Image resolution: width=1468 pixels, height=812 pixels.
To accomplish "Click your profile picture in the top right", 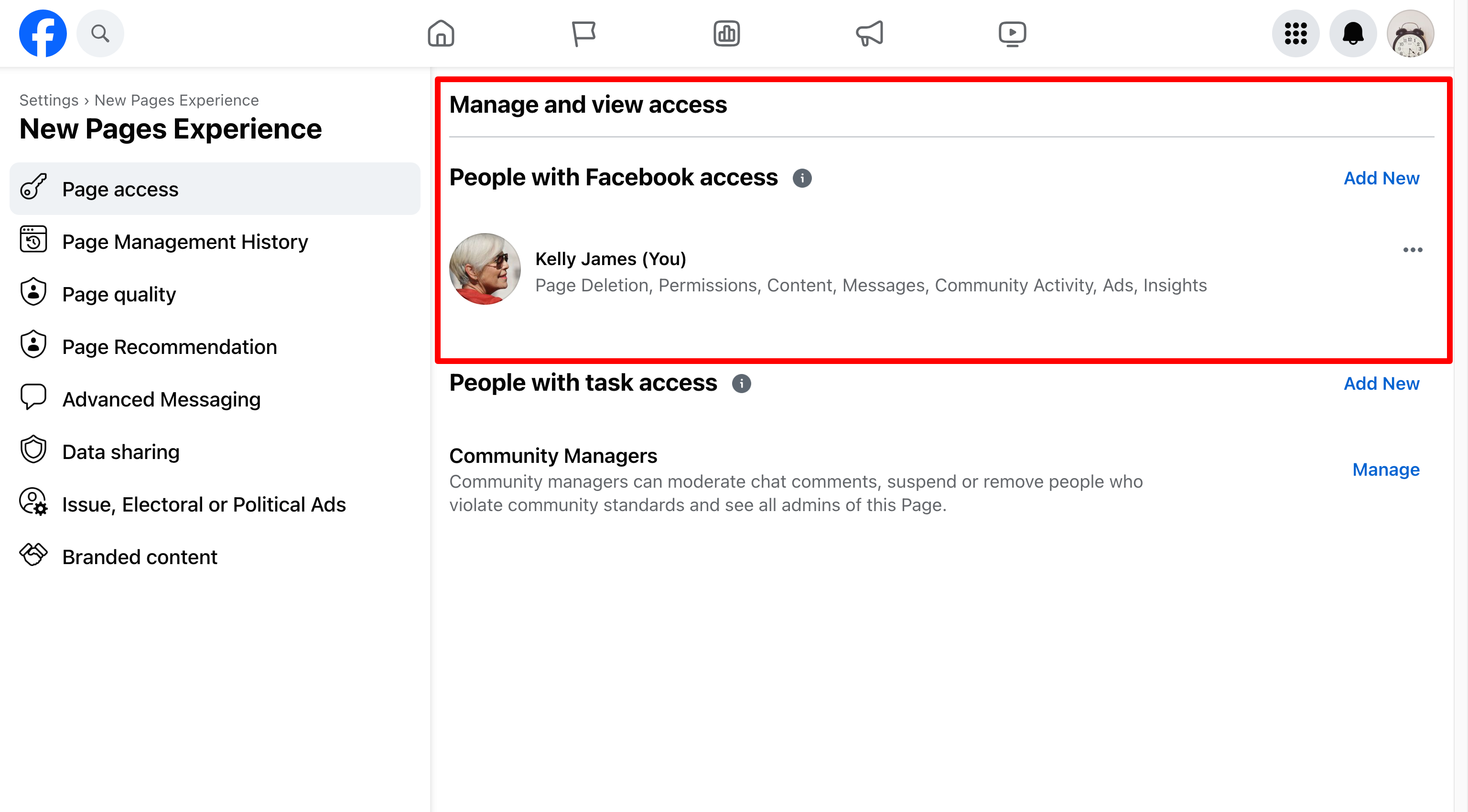I will coord(1411,33).
